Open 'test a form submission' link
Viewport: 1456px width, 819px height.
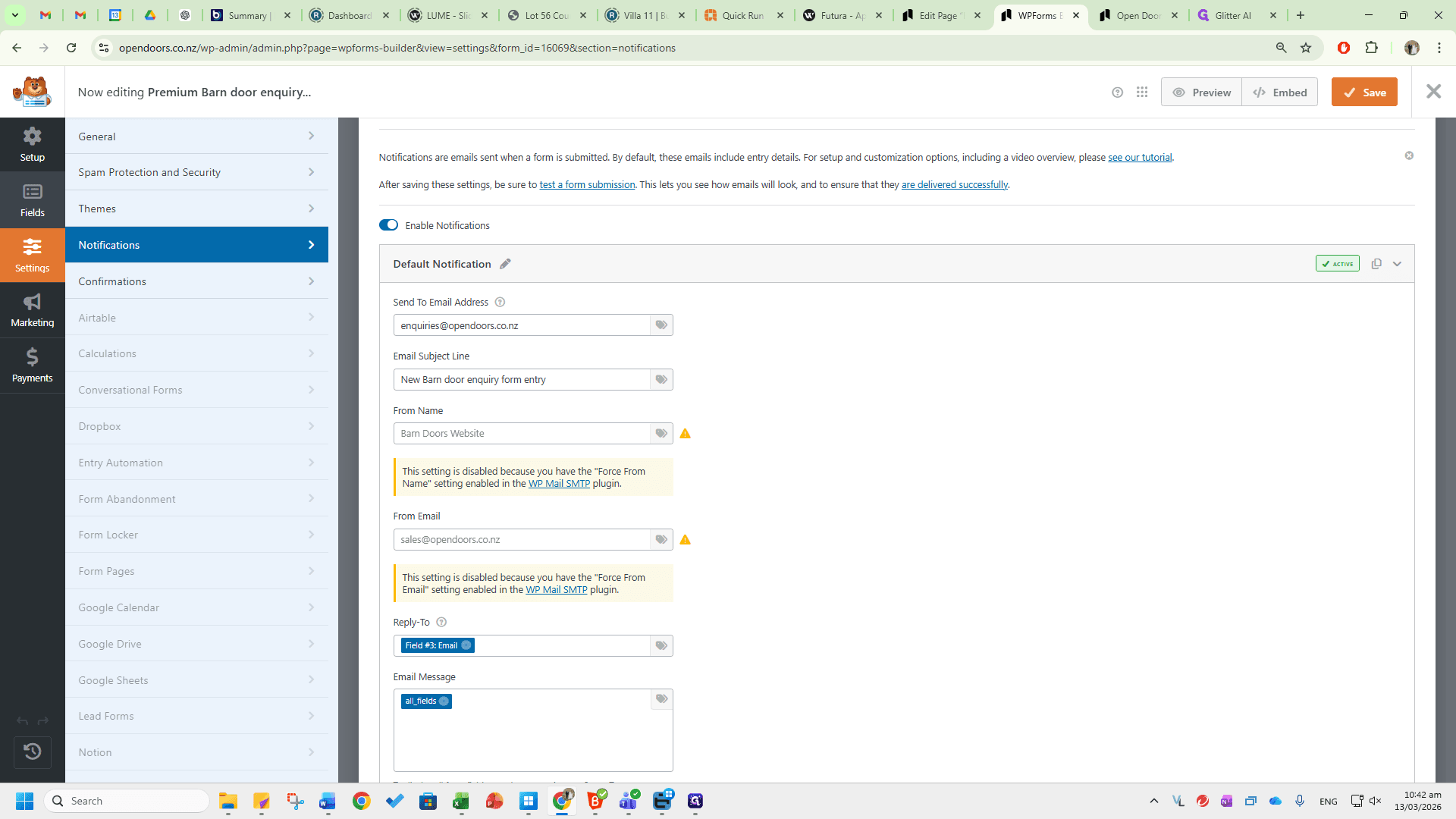coord(587,185)
